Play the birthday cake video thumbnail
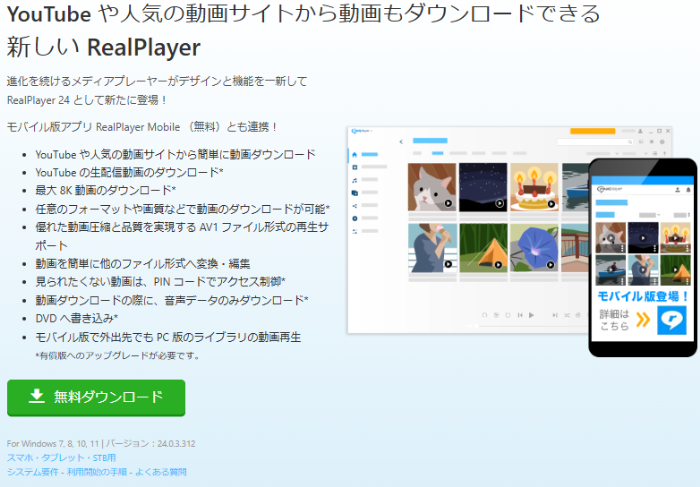This screenshot has height=487, width=700. 534,187
